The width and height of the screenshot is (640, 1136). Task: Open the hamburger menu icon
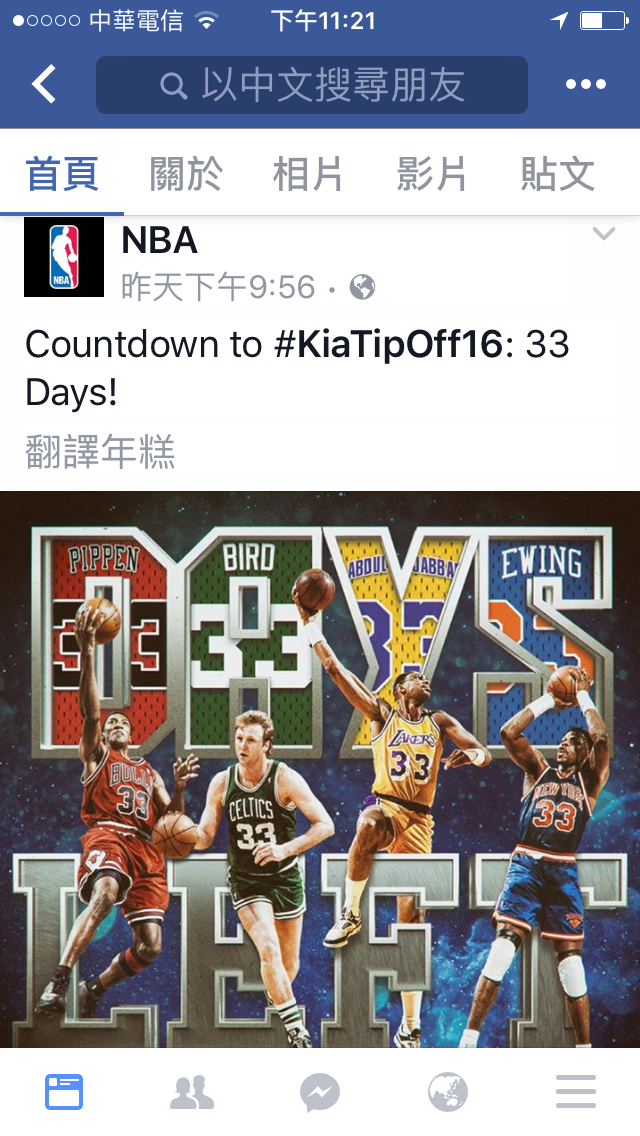point(575,1092)
